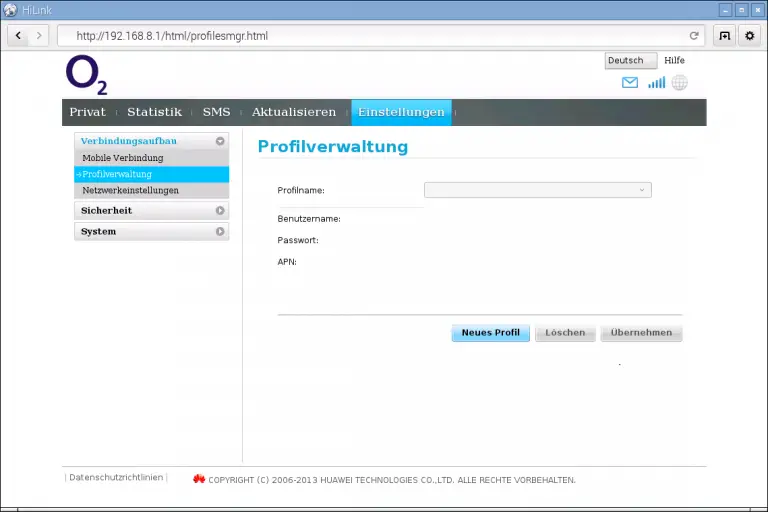Go to the SMS tab
The width and height of the screenshot is (768, 512).
coord(216,112)
